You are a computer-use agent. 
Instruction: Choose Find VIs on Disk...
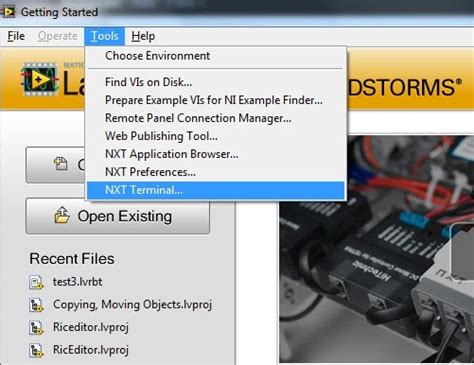(215, 82)
